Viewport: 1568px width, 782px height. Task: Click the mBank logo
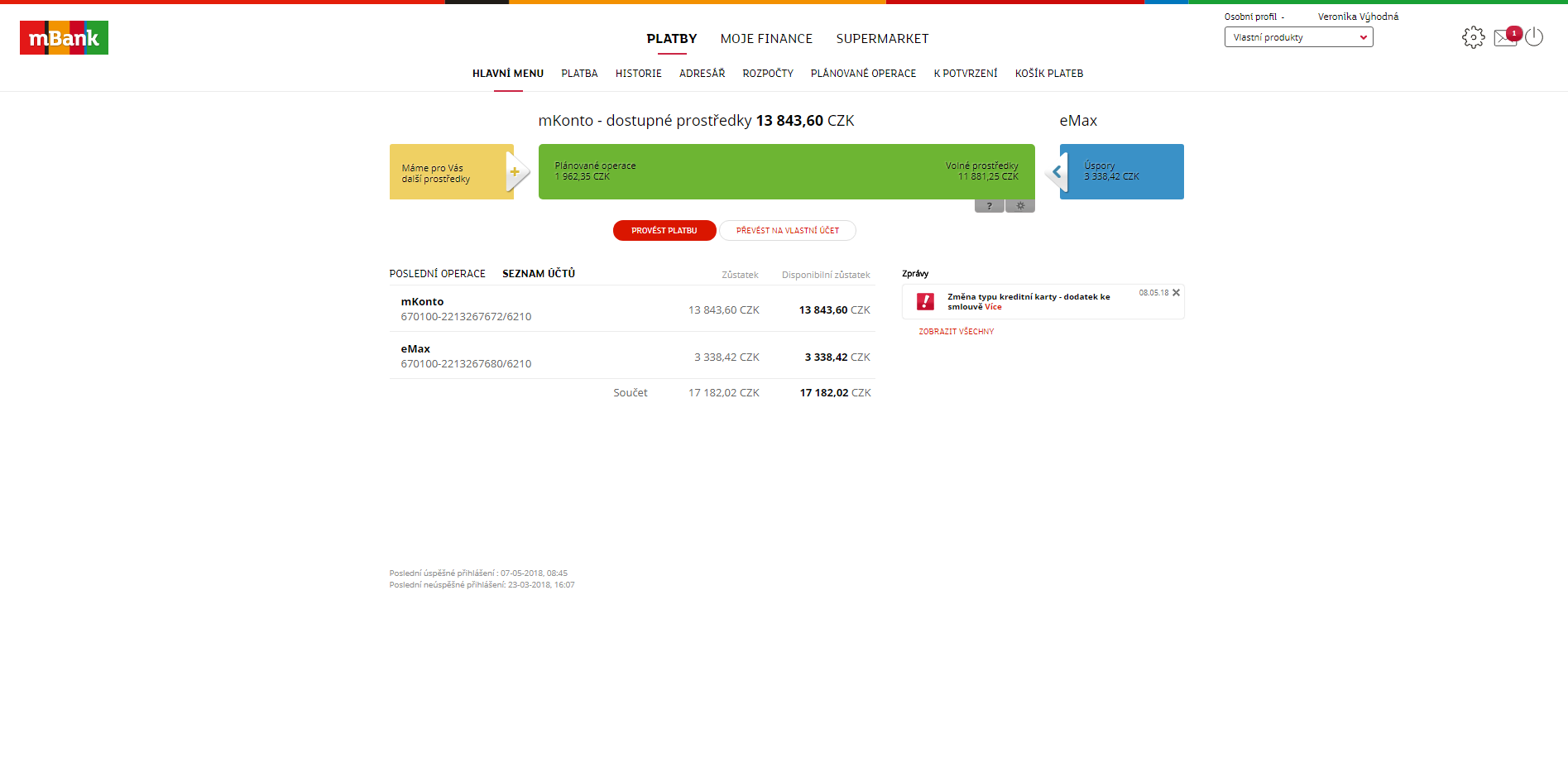tap(64, 38)
